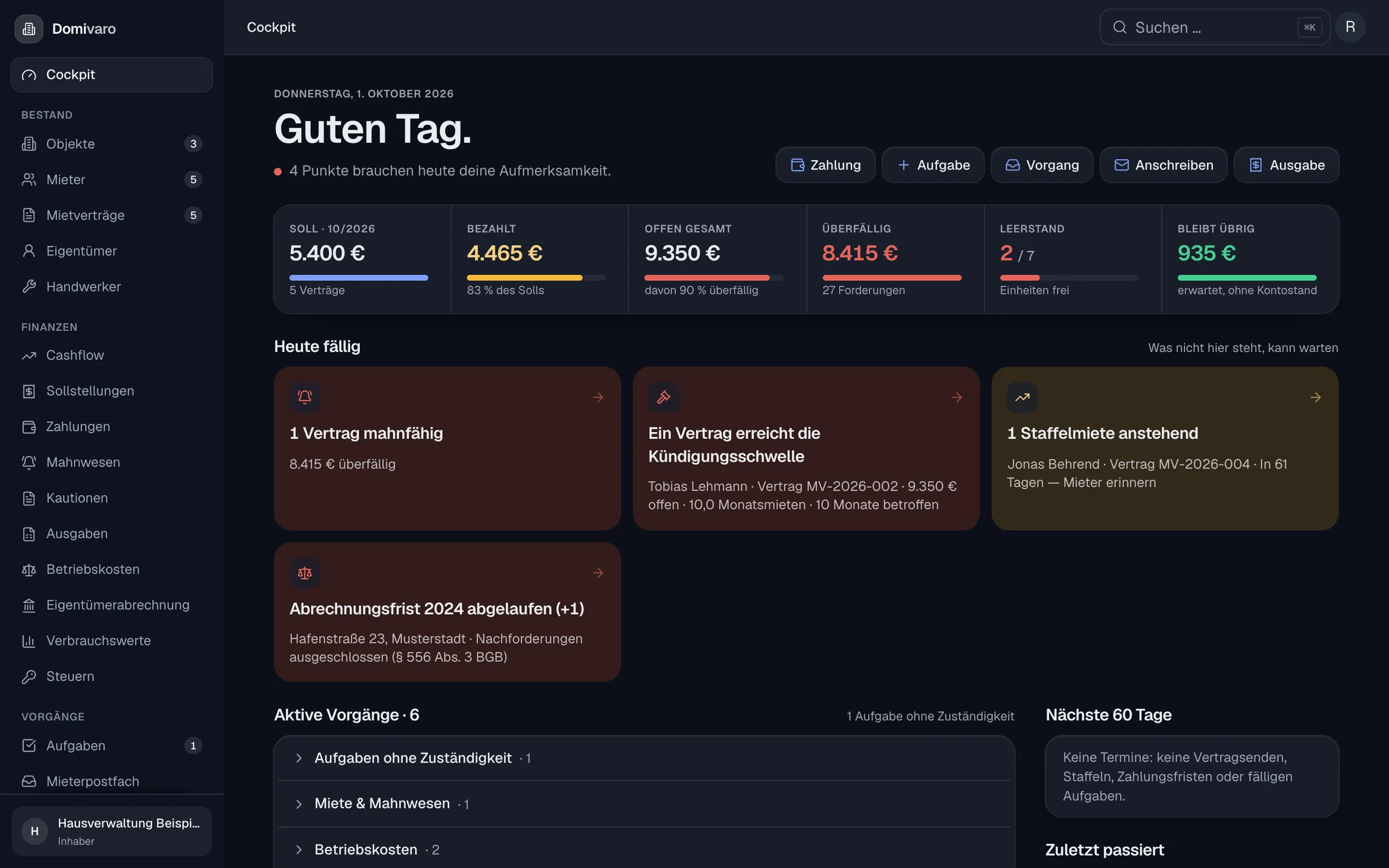The image size is (1389, 868).
Task: Click the Domivaro building logo icon
Action: click(x=29, y=28)
